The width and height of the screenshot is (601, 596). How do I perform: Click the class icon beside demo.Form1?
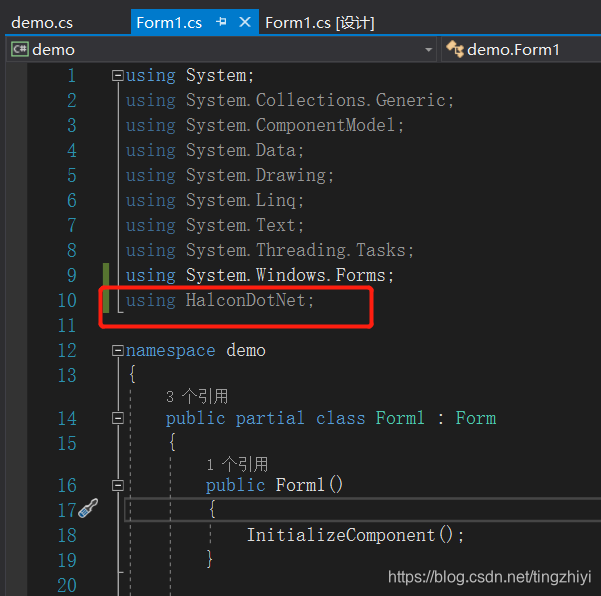[455, 49]
